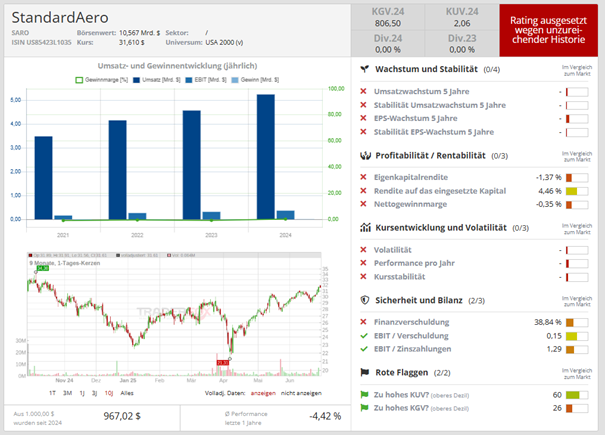Screen dimensions: 605x435
Task: Click the StandardAero company title
Action: (x=60, y=17)
